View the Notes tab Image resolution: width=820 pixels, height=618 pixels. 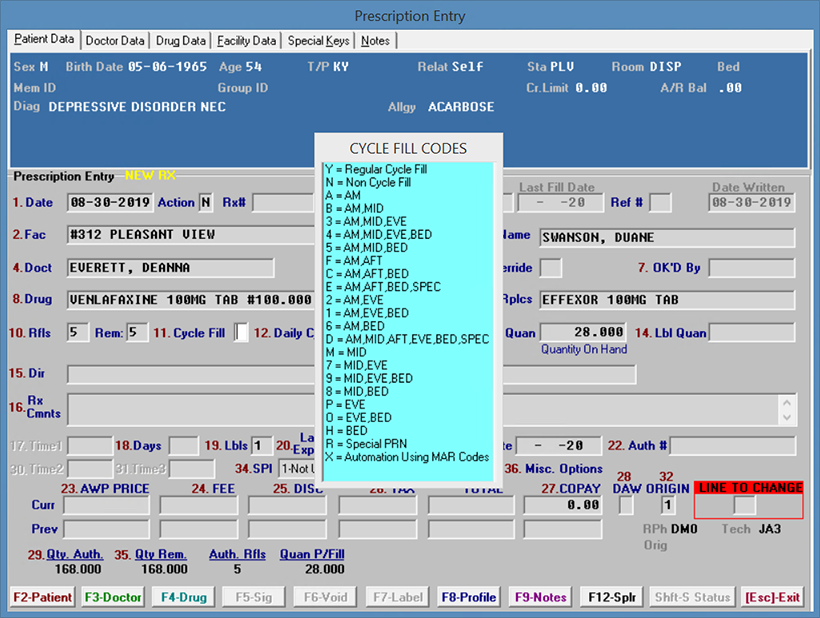(375, 41)
